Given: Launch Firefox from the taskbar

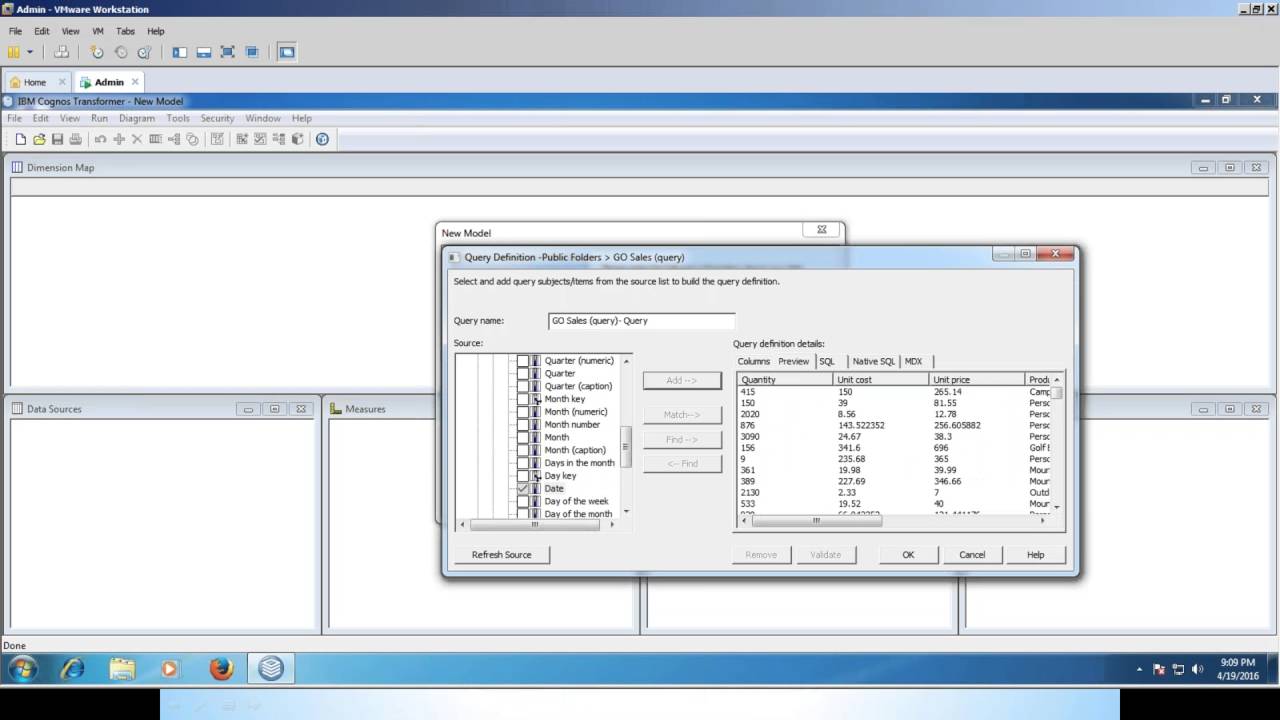Looking at the screenshot, I should (x=220, y=668).
